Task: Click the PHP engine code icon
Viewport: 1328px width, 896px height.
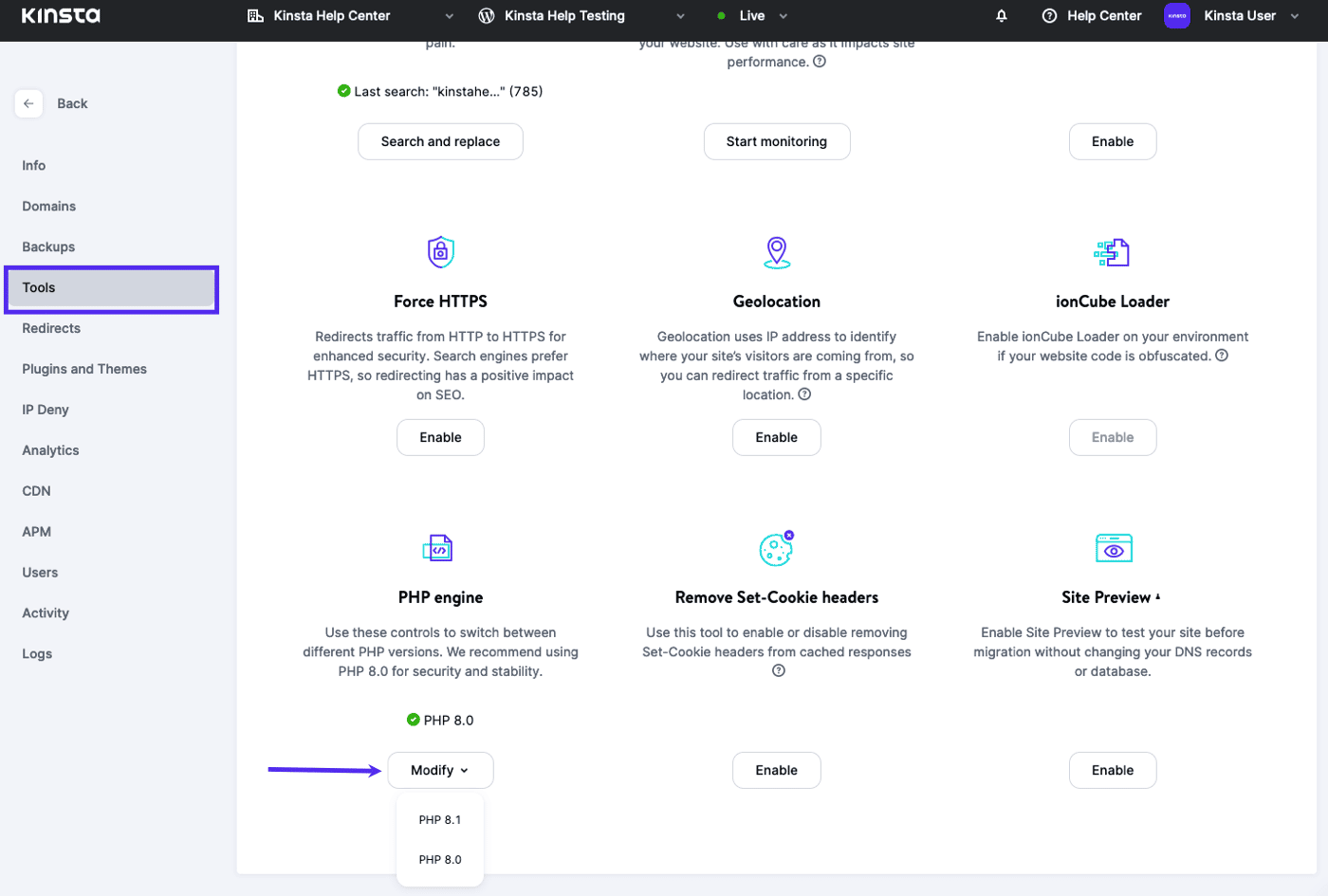Action: point(439,547)
